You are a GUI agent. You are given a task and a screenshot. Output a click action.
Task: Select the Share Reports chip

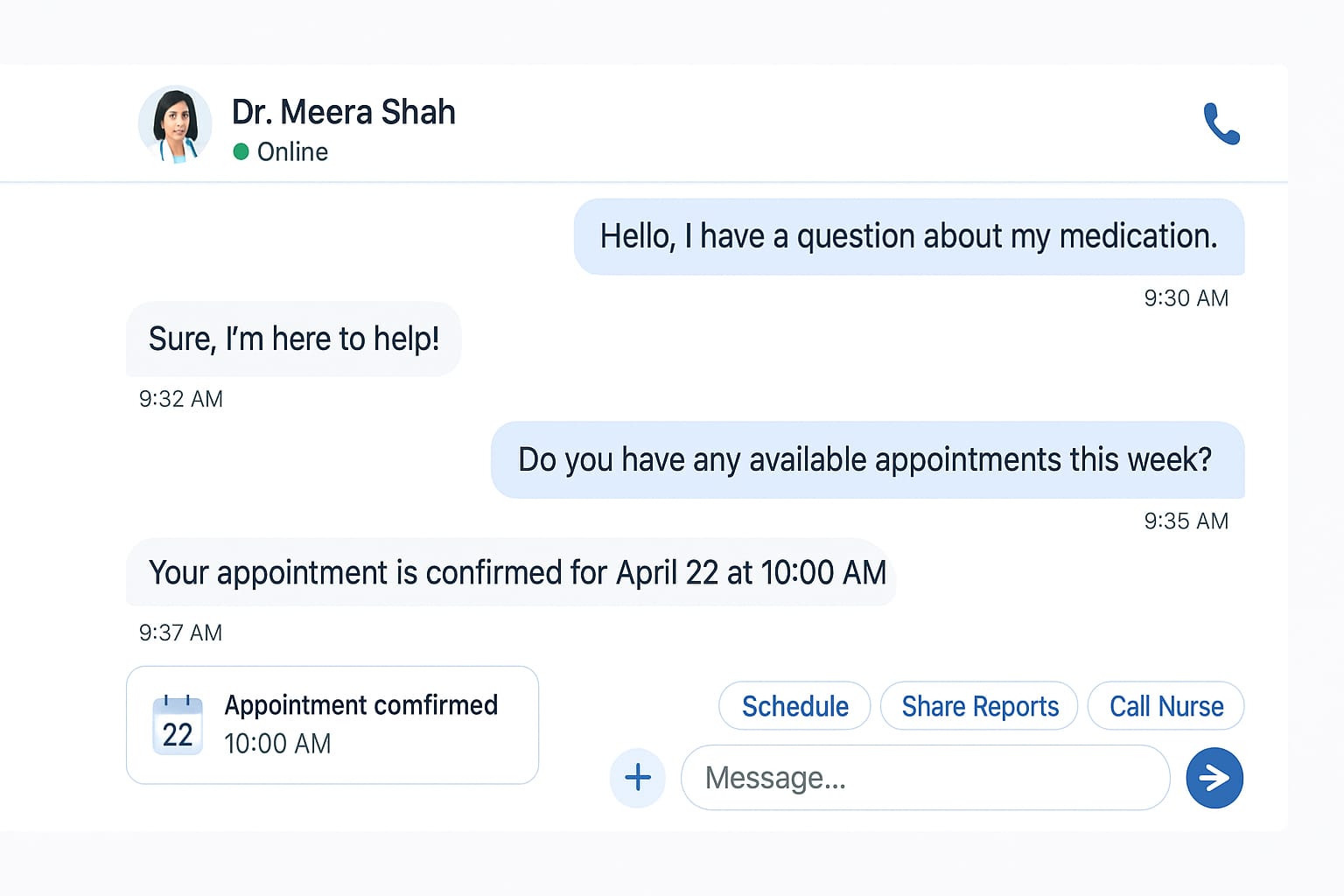point(979,706)
